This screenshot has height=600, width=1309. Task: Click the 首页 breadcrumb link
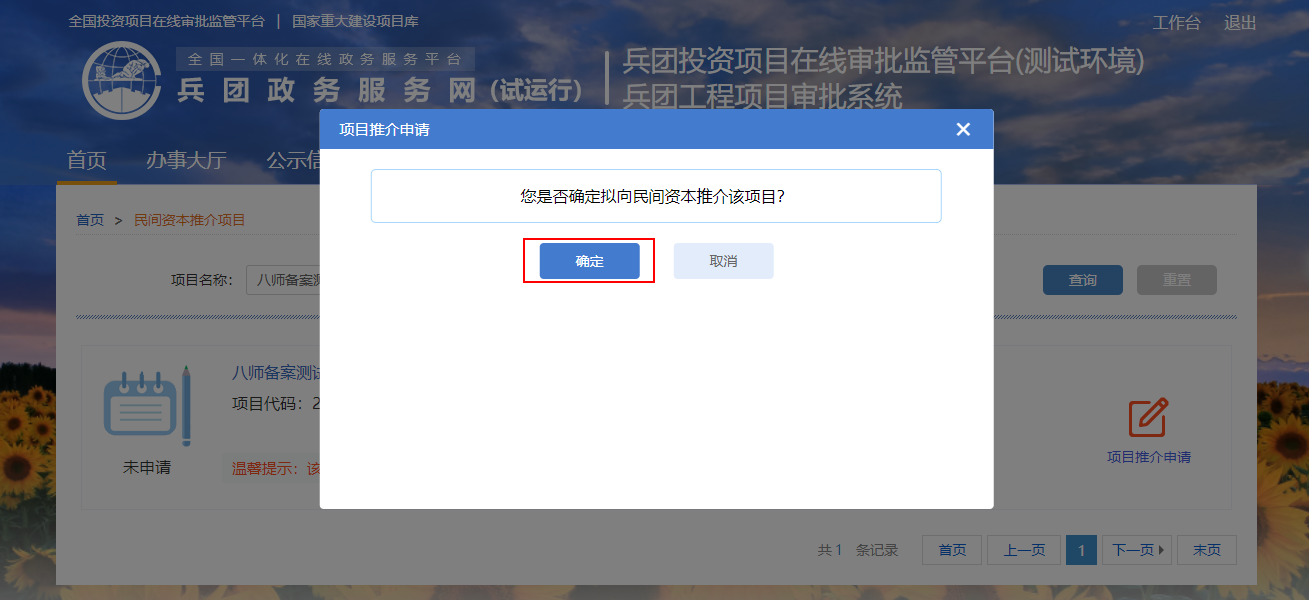click(x=90, y=220)
